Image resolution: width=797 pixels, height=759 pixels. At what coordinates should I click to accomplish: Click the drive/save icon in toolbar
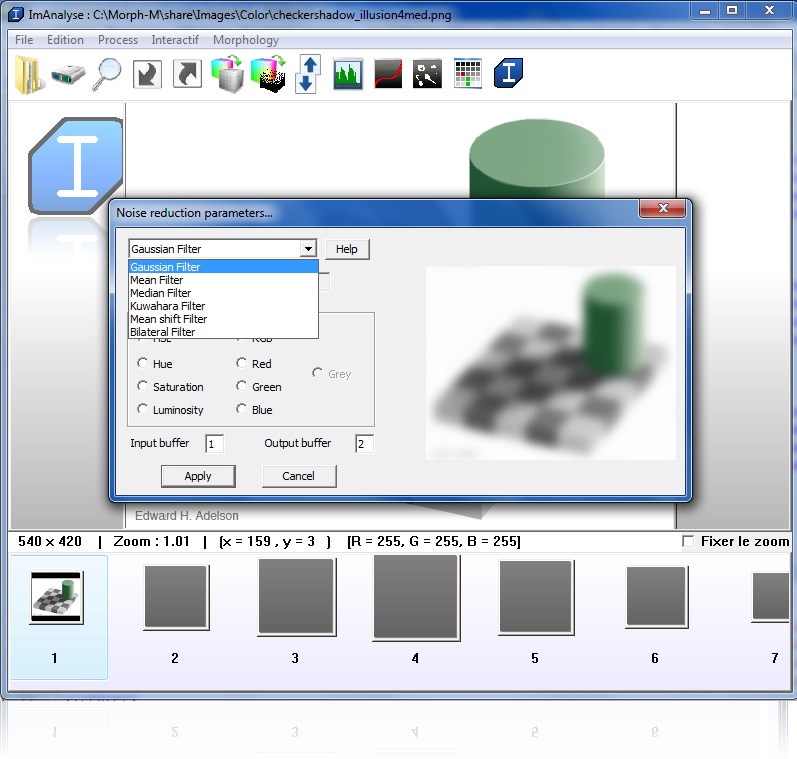click(x=68, y=74)
